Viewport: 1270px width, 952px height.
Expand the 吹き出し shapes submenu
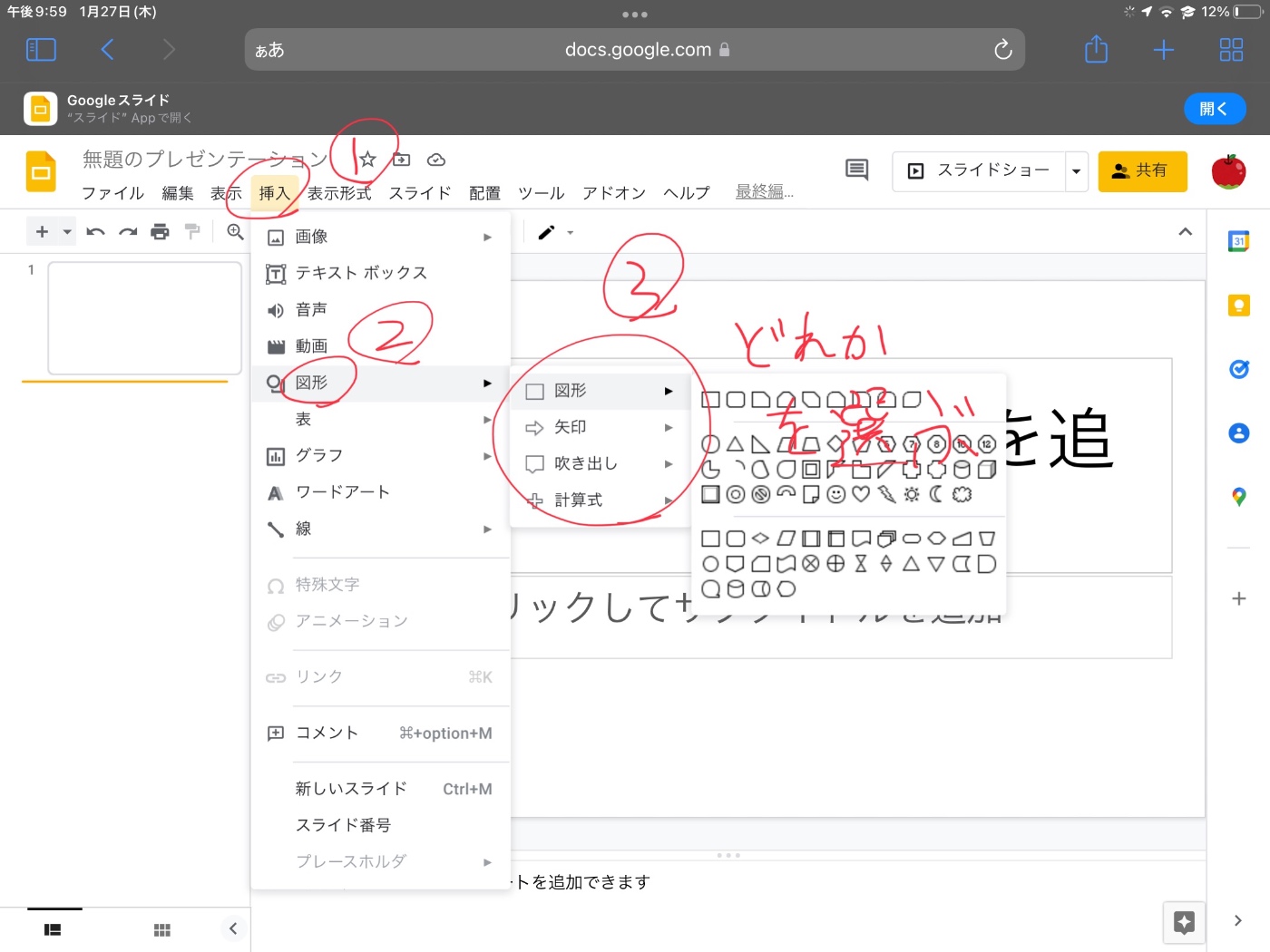[600, 463]
